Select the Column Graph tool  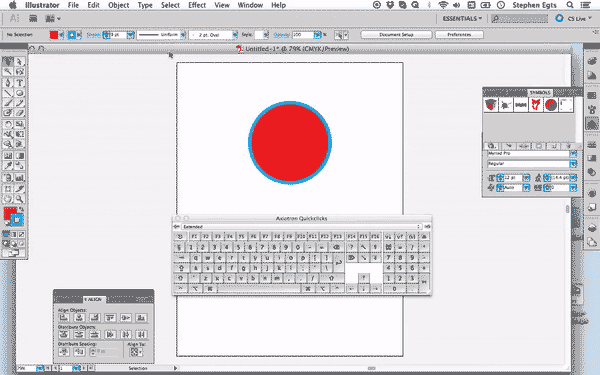click(20, 178)
